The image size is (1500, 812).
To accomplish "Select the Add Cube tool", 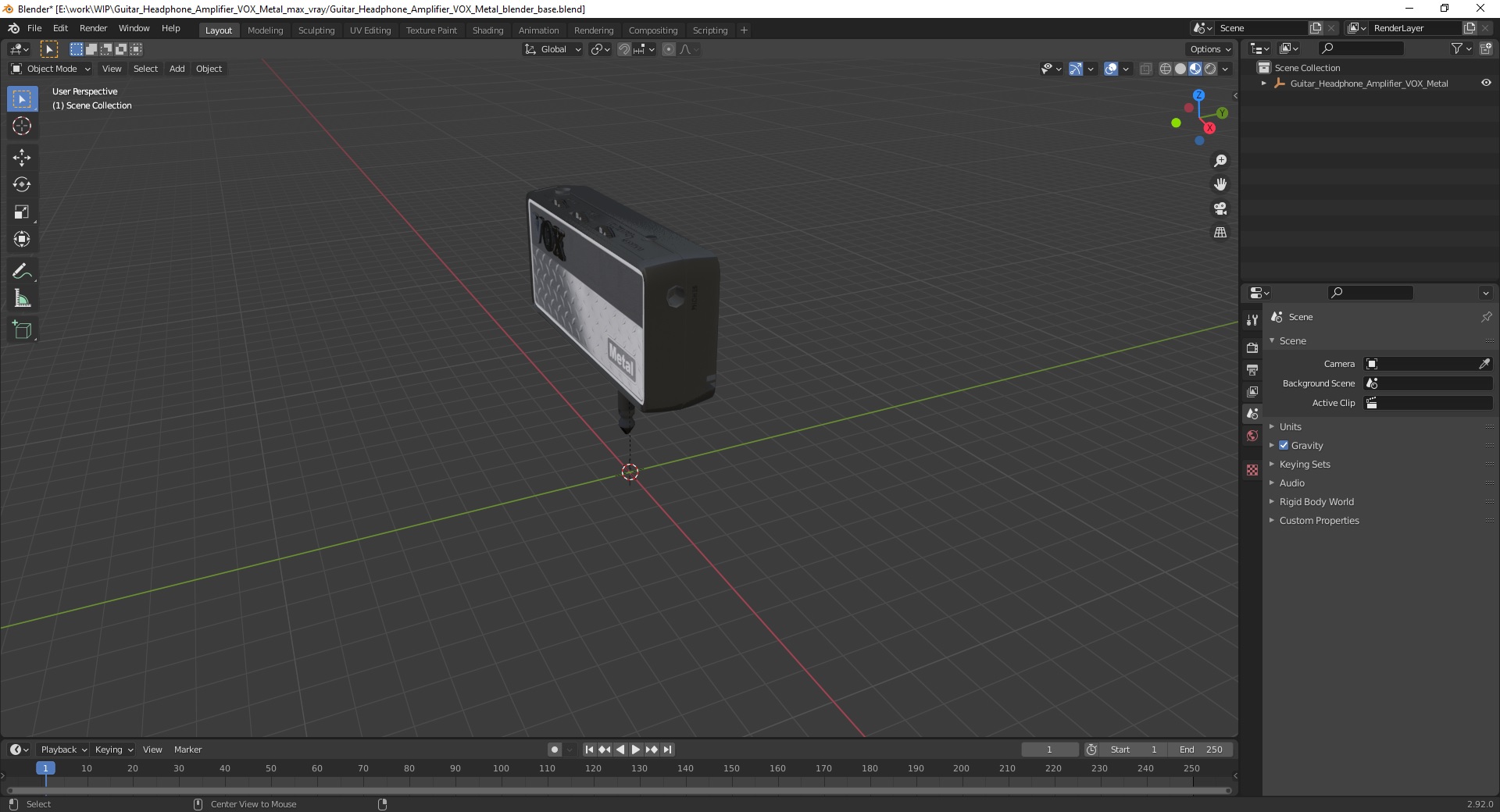I will [x=22, y=330].
